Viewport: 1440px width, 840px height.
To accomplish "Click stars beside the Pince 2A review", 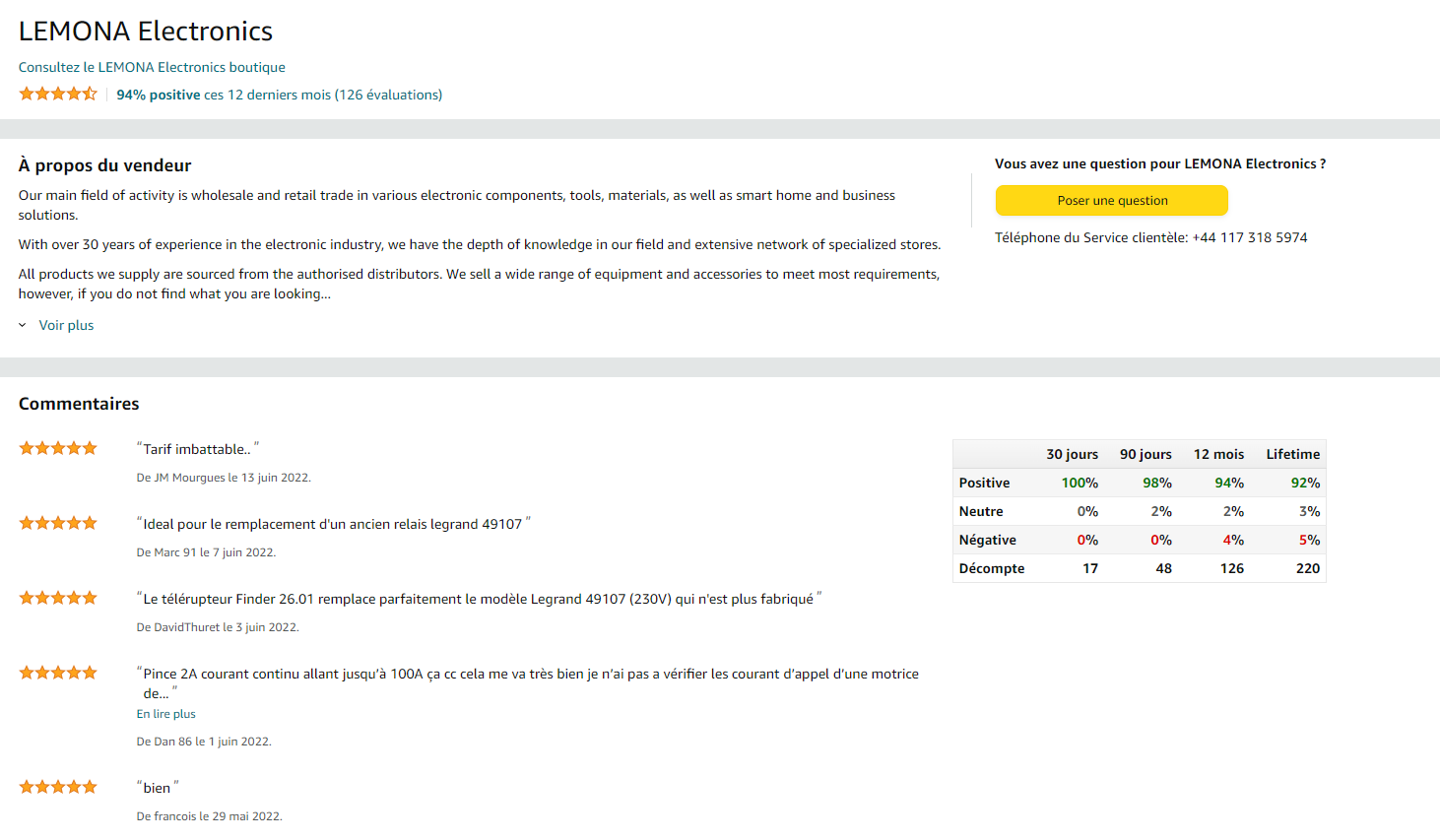I will [58, 673].
